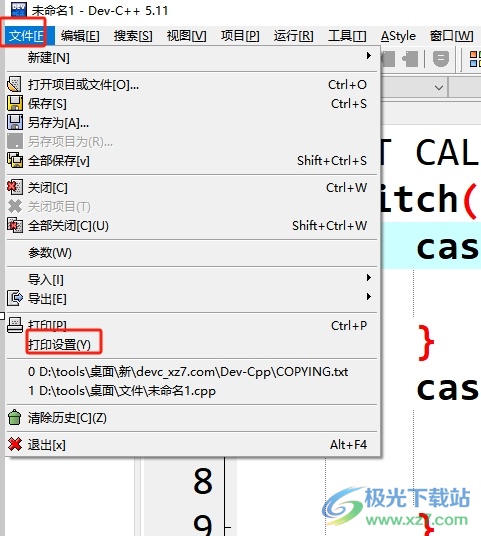Click the grayed shield toolbar icon
Viewport: 481px width, 536px height.
pos(441,58)
